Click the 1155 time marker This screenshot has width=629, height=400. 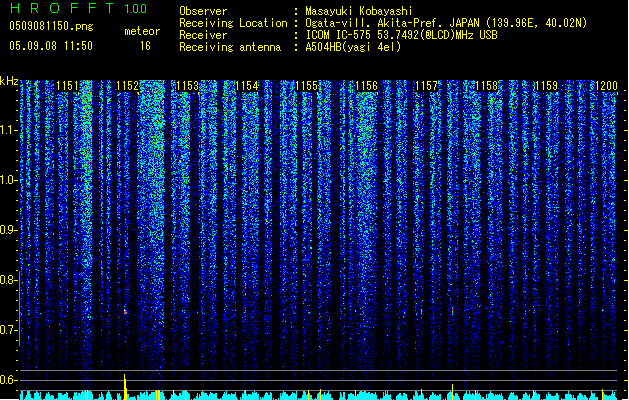306,86
